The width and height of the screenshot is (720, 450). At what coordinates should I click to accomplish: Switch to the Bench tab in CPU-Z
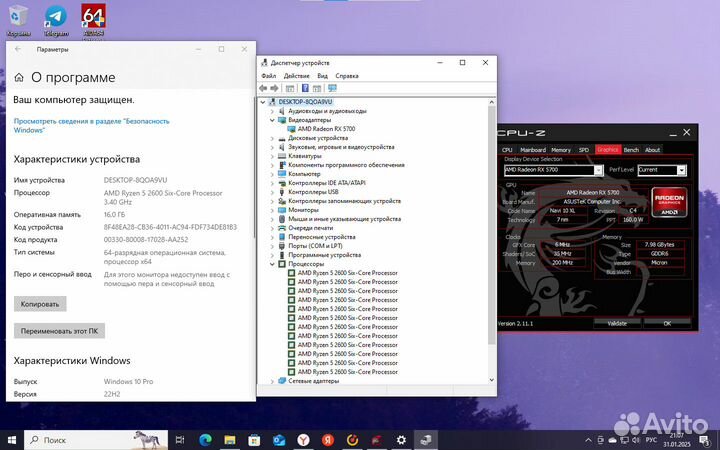(x=631, y=150)
